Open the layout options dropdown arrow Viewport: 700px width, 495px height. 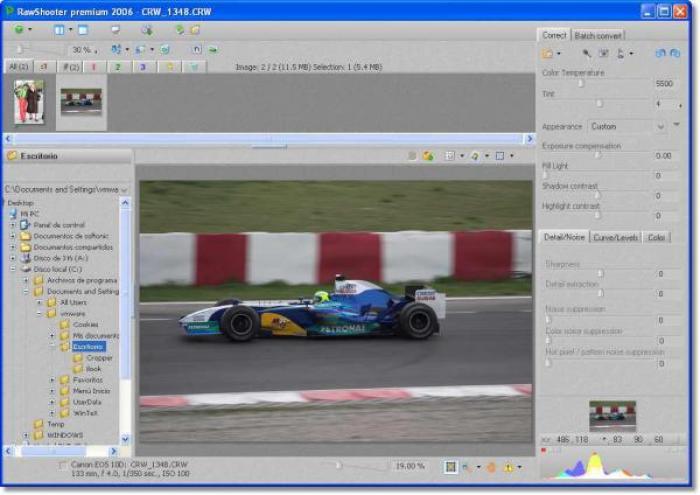click(71, 30)
